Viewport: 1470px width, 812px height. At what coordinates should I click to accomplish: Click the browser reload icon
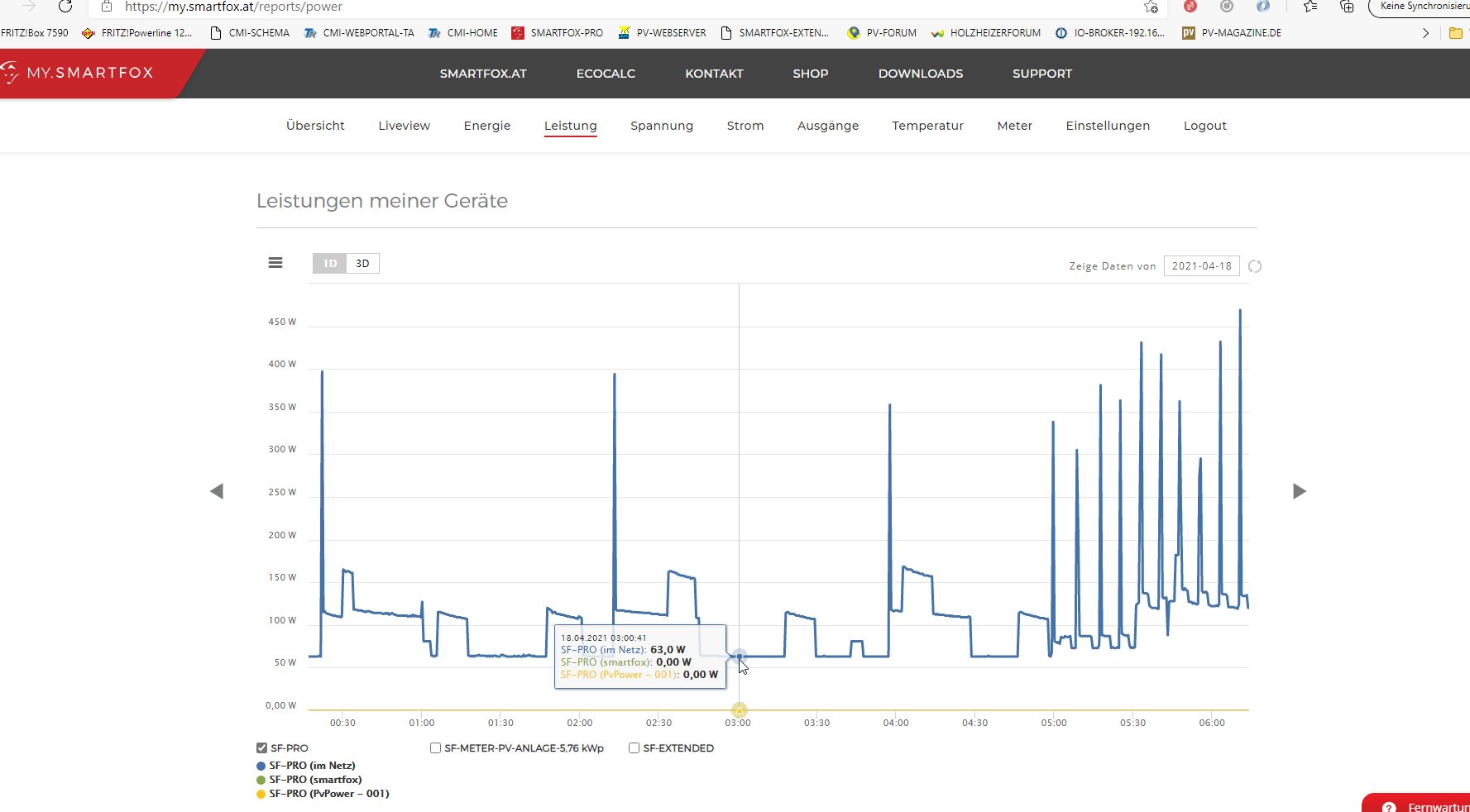tap(65, 7)
